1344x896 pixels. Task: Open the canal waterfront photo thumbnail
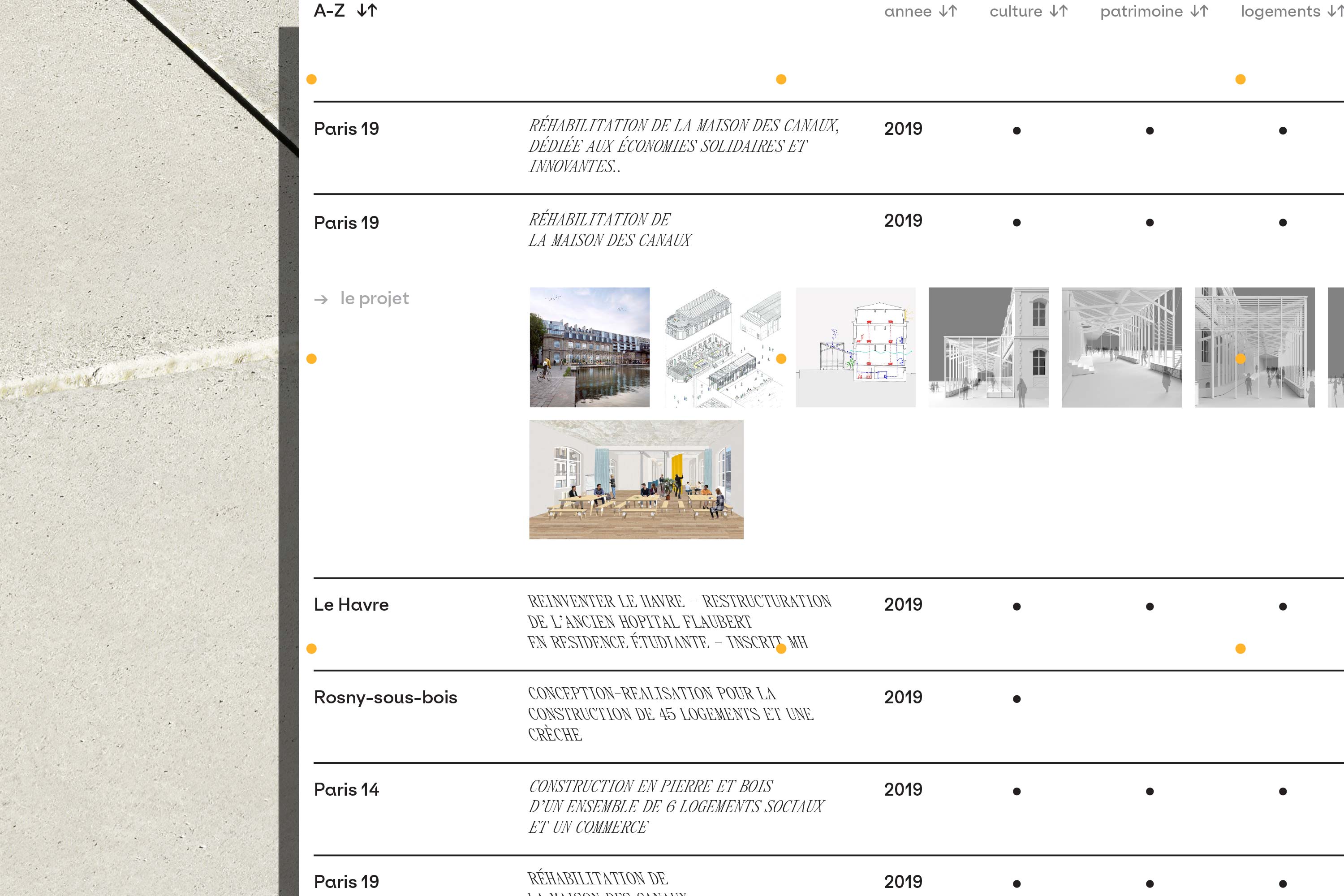(x=590, y=348)
